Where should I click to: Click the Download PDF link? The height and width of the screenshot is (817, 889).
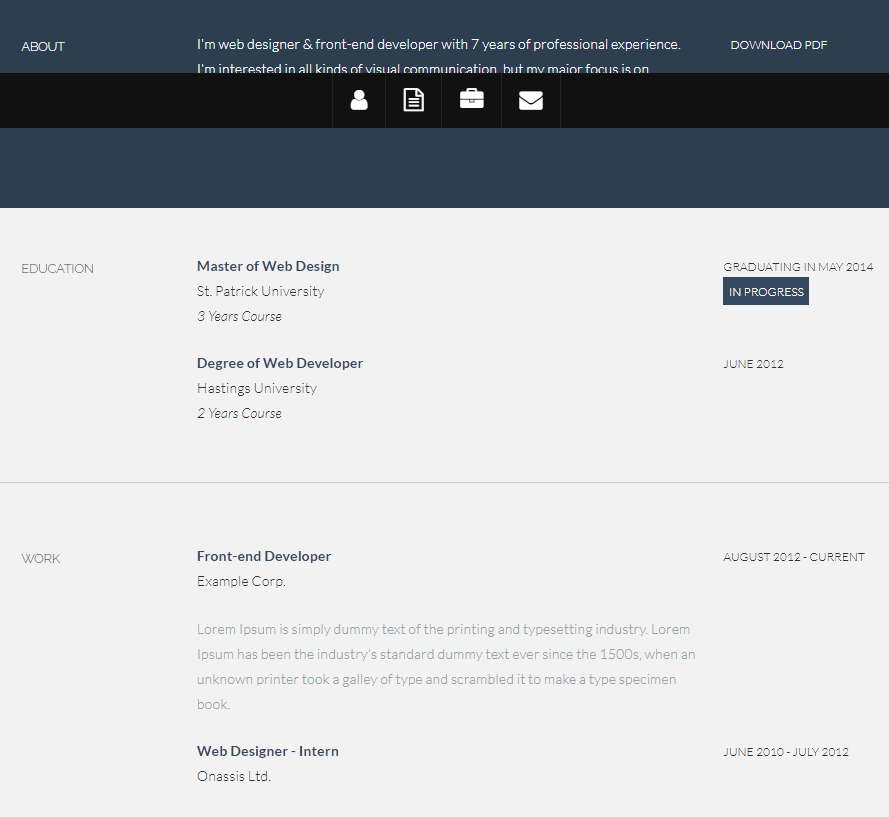pyautogui.click(x=778, y=45)
